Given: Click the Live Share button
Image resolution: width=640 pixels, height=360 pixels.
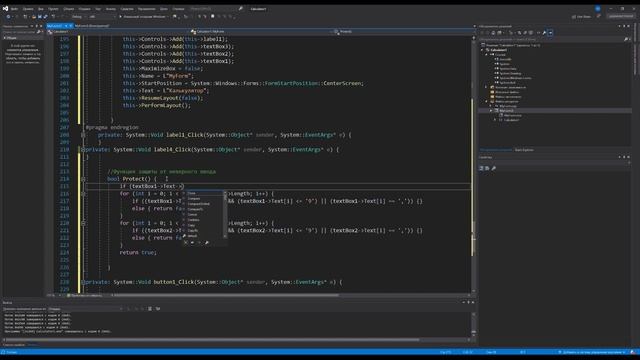Looking at the screenshot, I should coord(581,17).
